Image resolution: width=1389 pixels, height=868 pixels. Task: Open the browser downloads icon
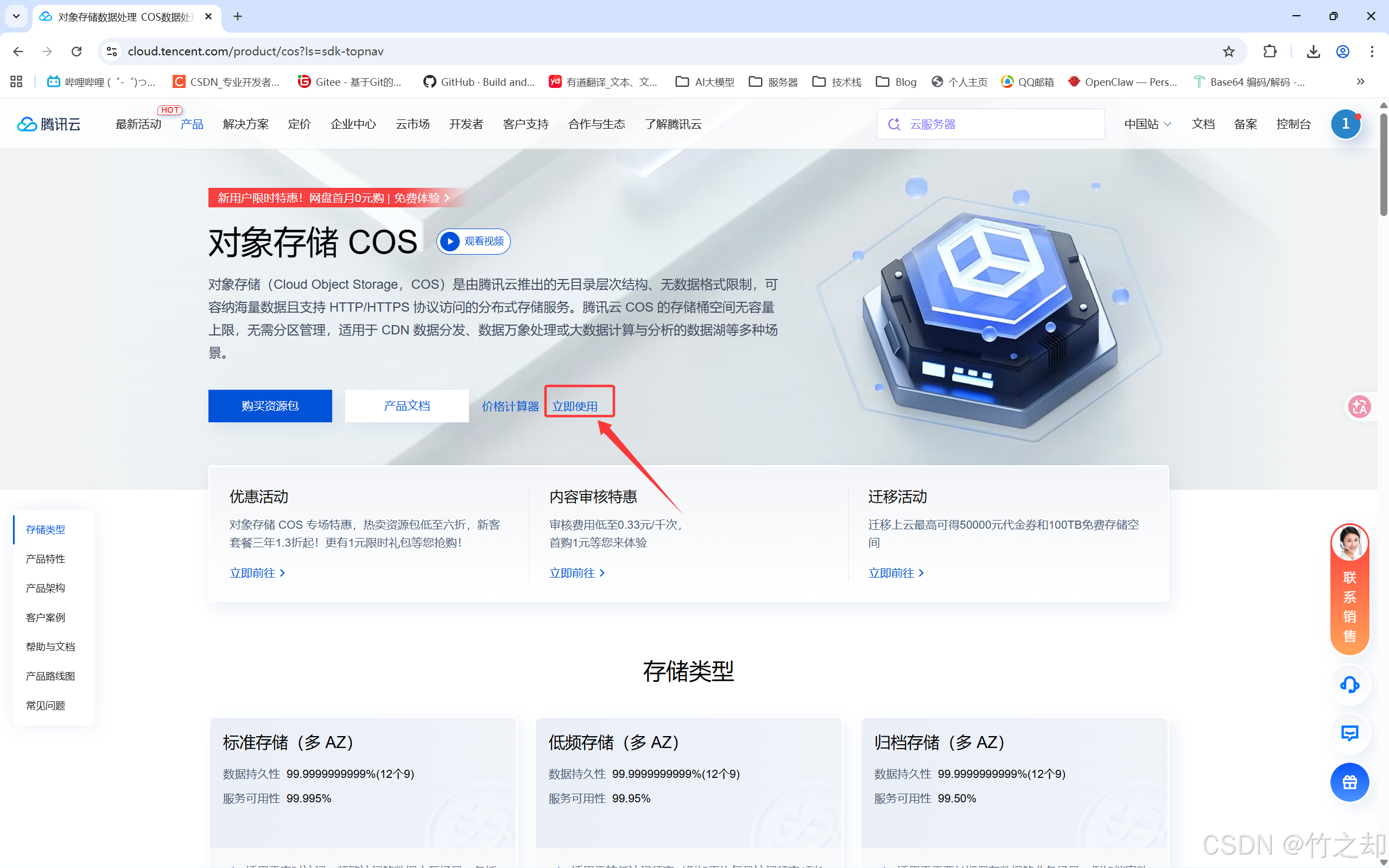(1313, 52)
